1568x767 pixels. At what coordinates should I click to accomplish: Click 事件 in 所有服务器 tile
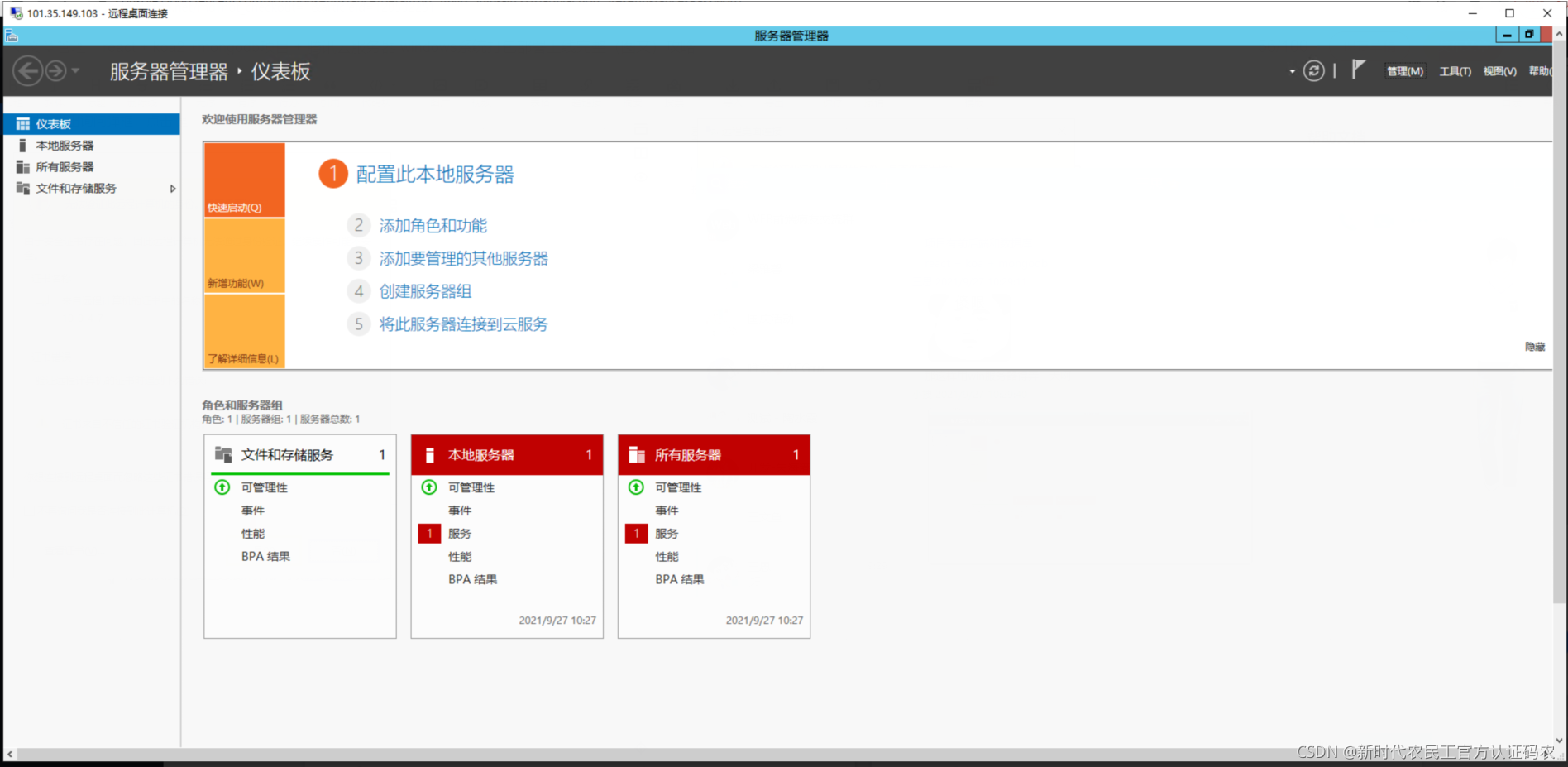667,511
